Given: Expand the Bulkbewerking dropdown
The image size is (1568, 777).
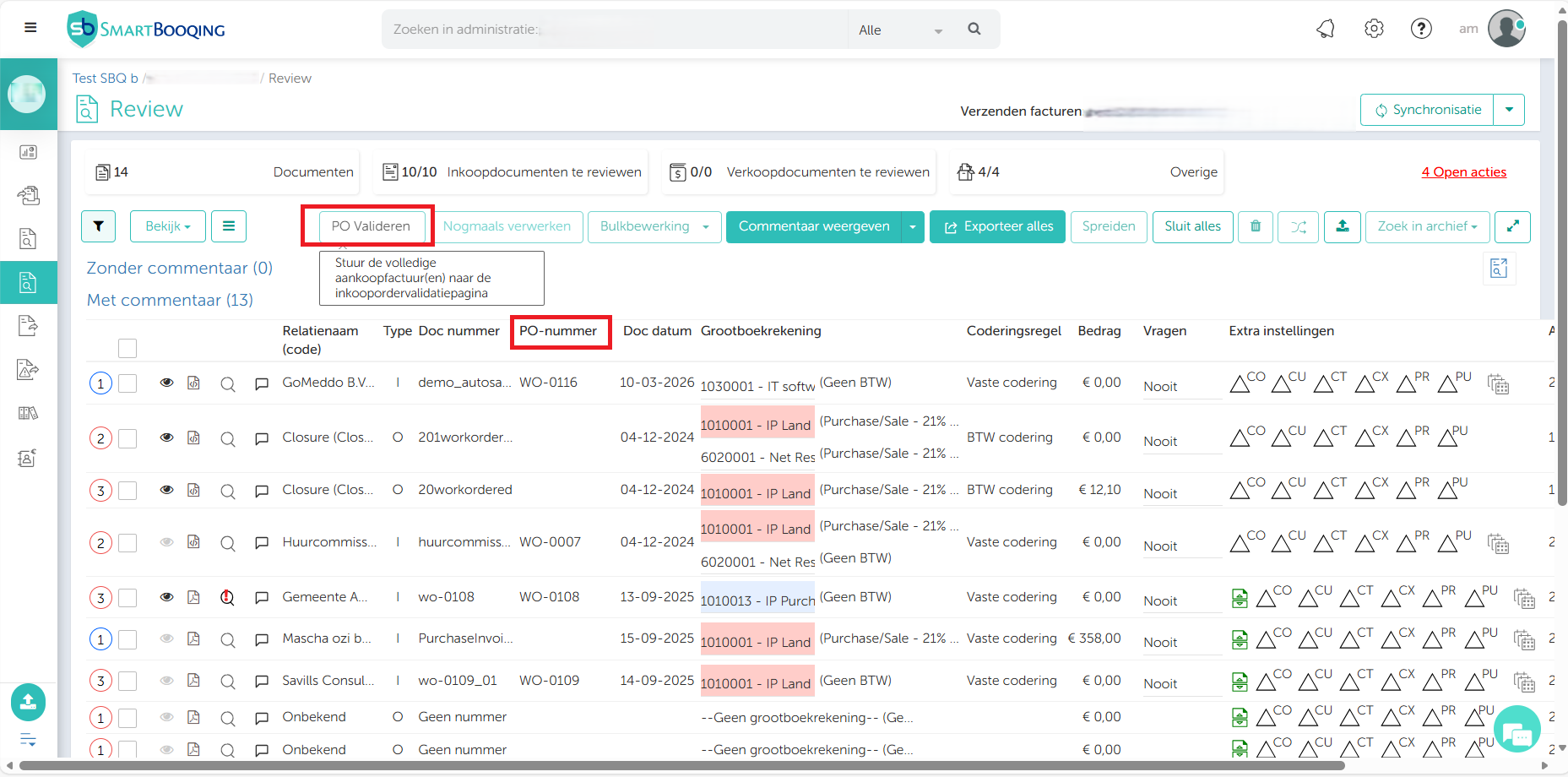Looking at the screenshot, I should click(654, 226).
